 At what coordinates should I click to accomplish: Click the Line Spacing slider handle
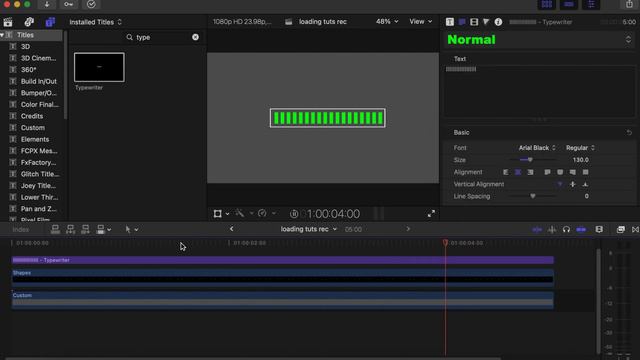point(533,196)
